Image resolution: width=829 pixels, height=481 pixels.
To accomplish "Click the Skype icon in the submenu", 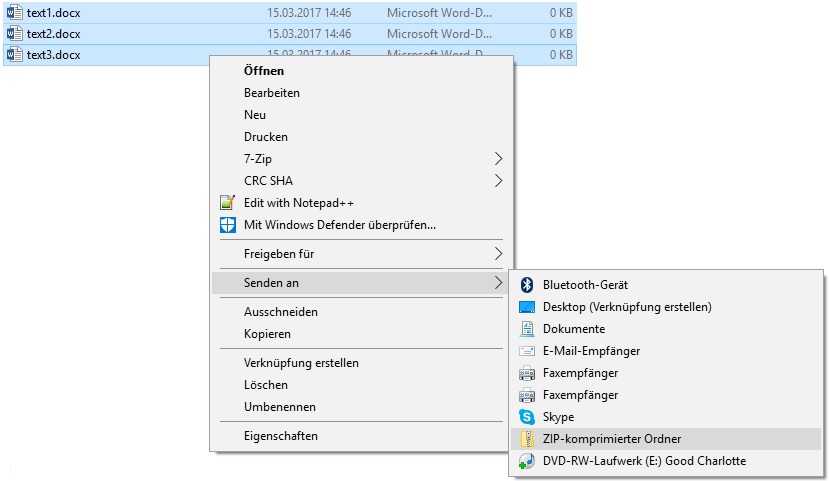I will click(x=527, y=417).
